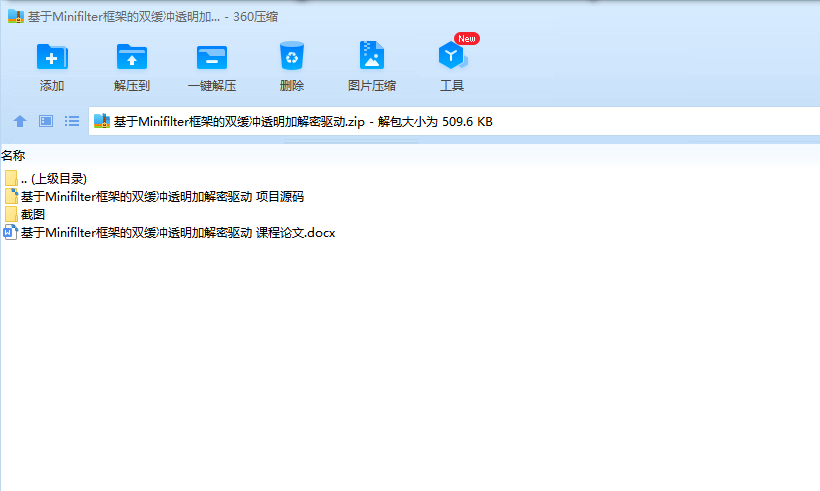This screenshot has height=491, width=820.
Task: Click the address bar showing the zip path
Action: 454,121
